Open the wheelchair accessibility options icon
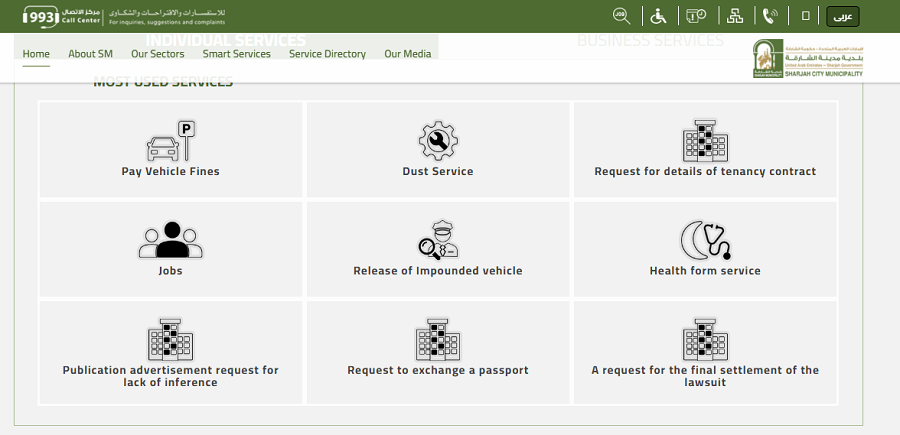Image resolution: width=900 pixels, height=435 pixels. pyautogui.click(x=658, y=16)
